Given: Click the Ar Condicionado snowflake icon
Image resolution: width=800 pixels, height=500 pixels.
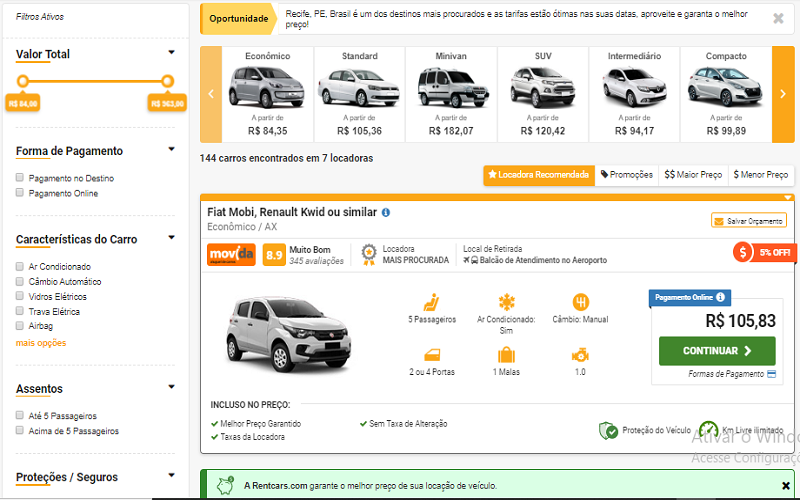Looking at the screenshot, I should pyautogui.click(x=506, y=302).
